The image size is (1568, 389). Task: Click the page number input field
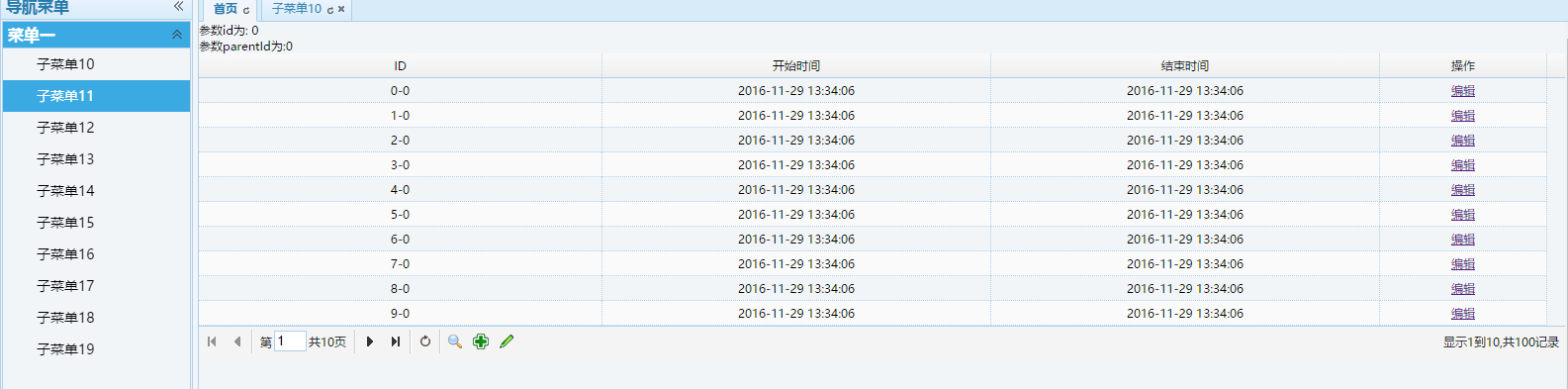(x=290, y=341)
